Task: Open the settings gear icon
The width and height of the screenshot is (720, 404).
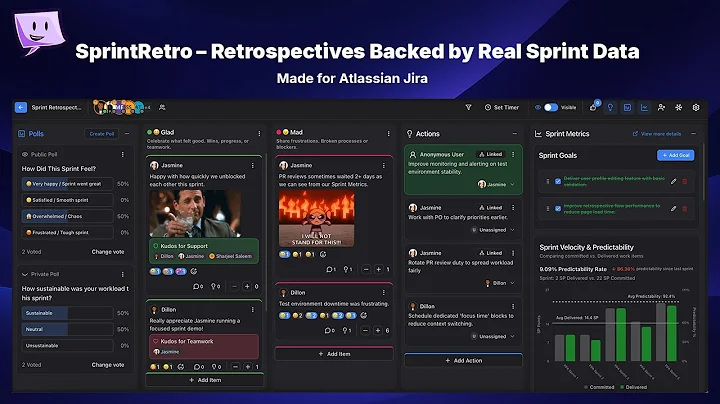Action: pos(696,107)
